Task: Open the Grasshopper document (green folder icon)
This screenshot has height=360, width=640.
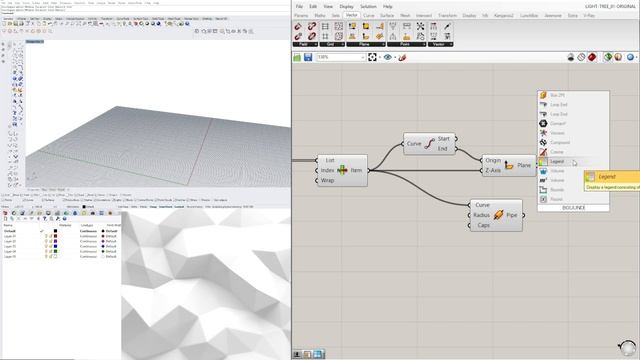Action: pos(297,57)
